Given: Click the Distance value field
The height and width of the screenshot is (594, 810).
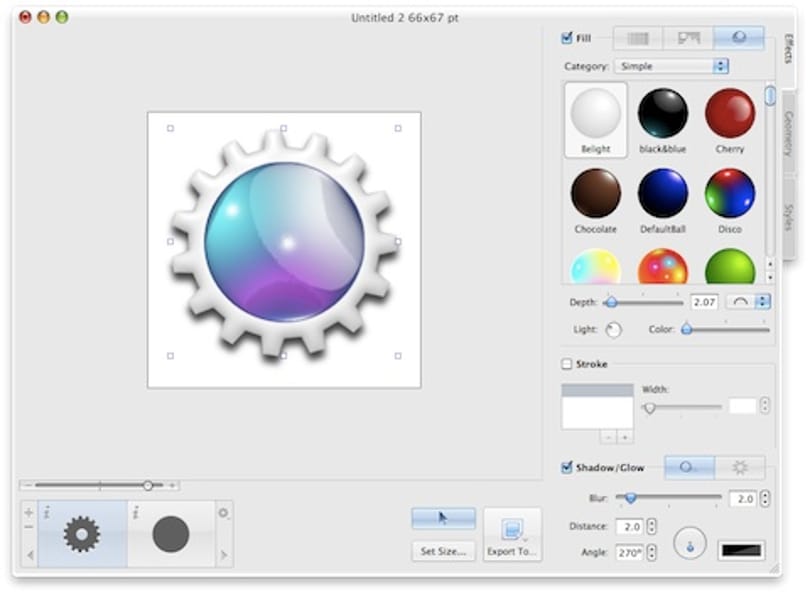Looking at the screenshot, I should point(629,526).
